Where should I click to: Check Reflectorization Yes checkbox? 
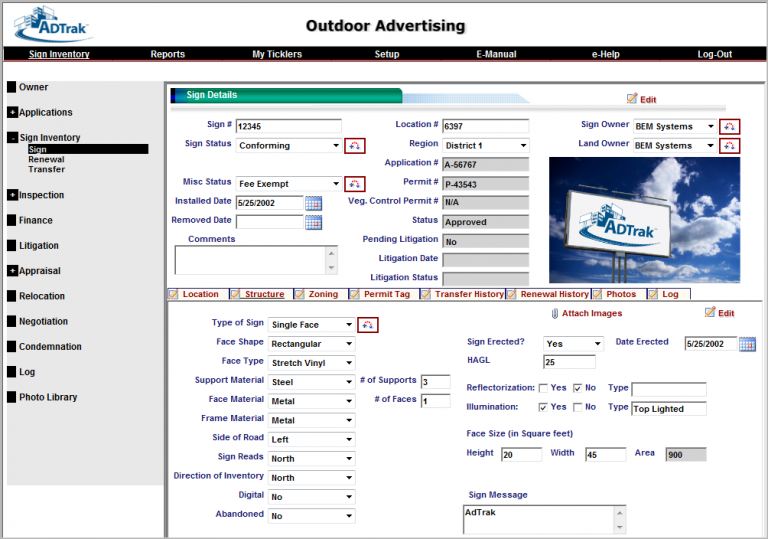click(543, 388)
